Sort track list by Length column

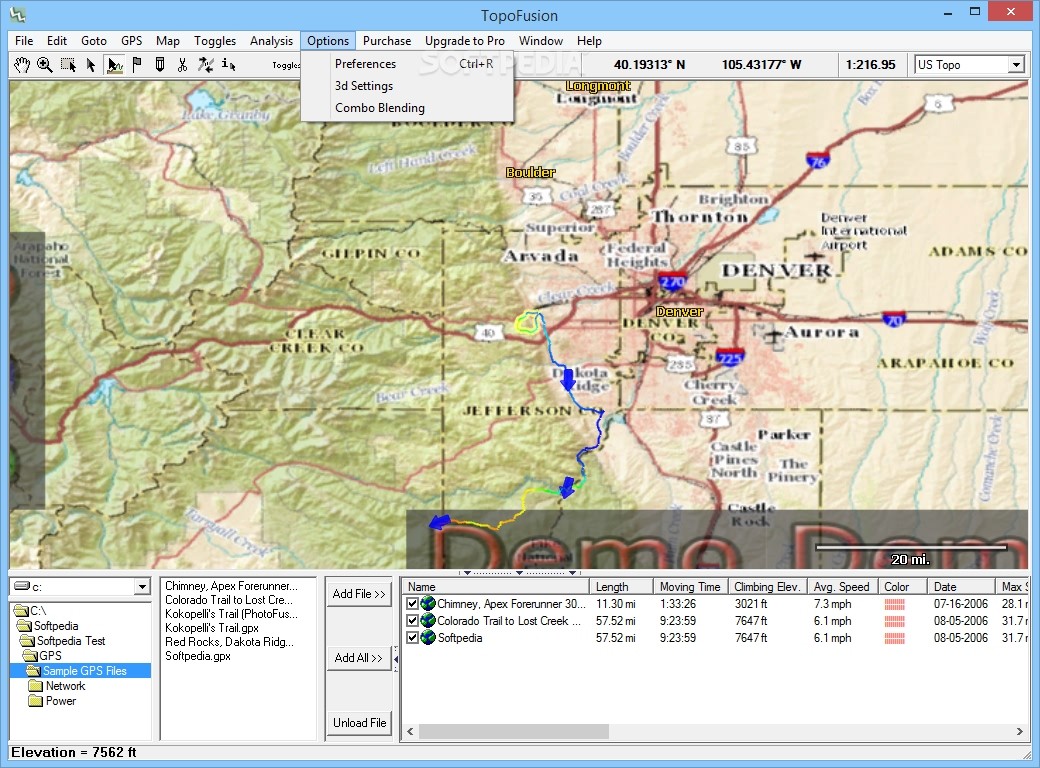tap(621, 586)
